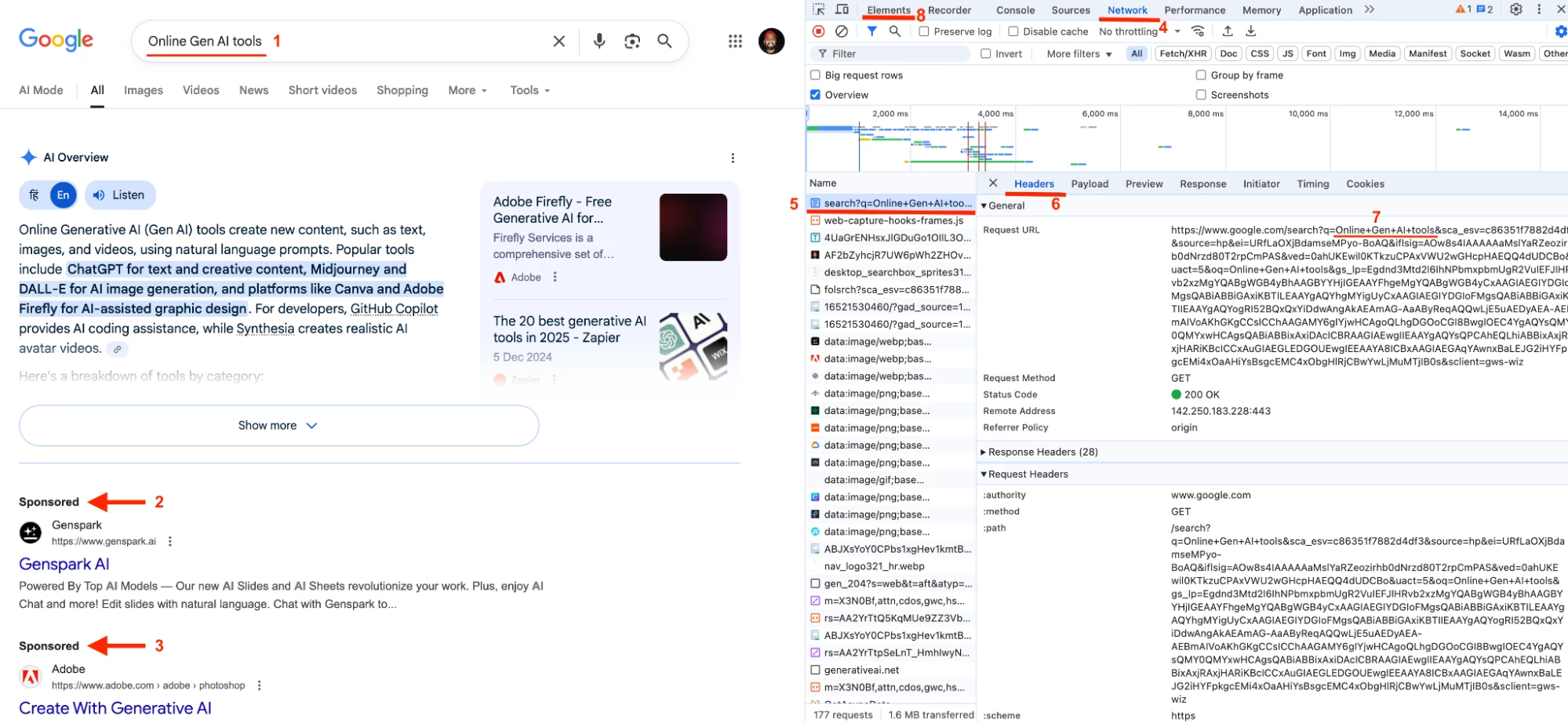The image size is (1568, 723).
Task: Open the network conditions wifi icon
Action: 1198,31
